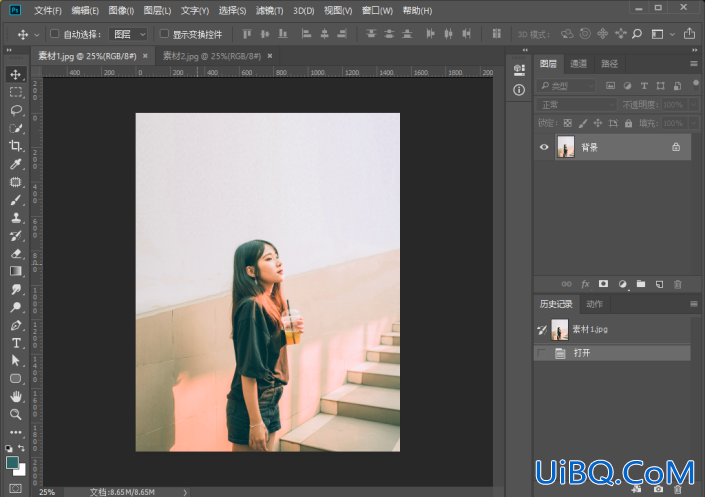This screenshot has width=705, height=497.
Task: Select the Dodge tool
Action: point(16,307)
